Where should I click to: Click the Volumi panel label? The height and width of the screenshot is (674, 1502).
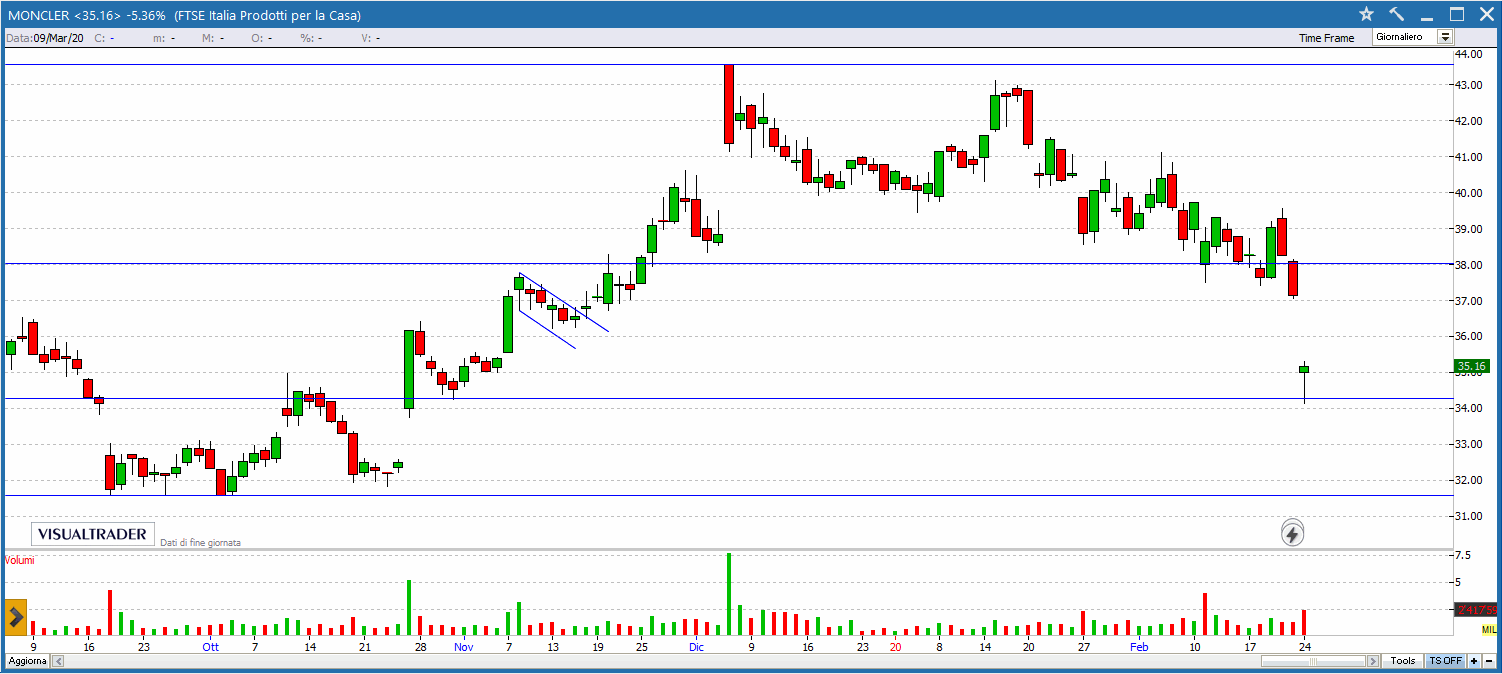pyautogui.click(x=19, y=560)
